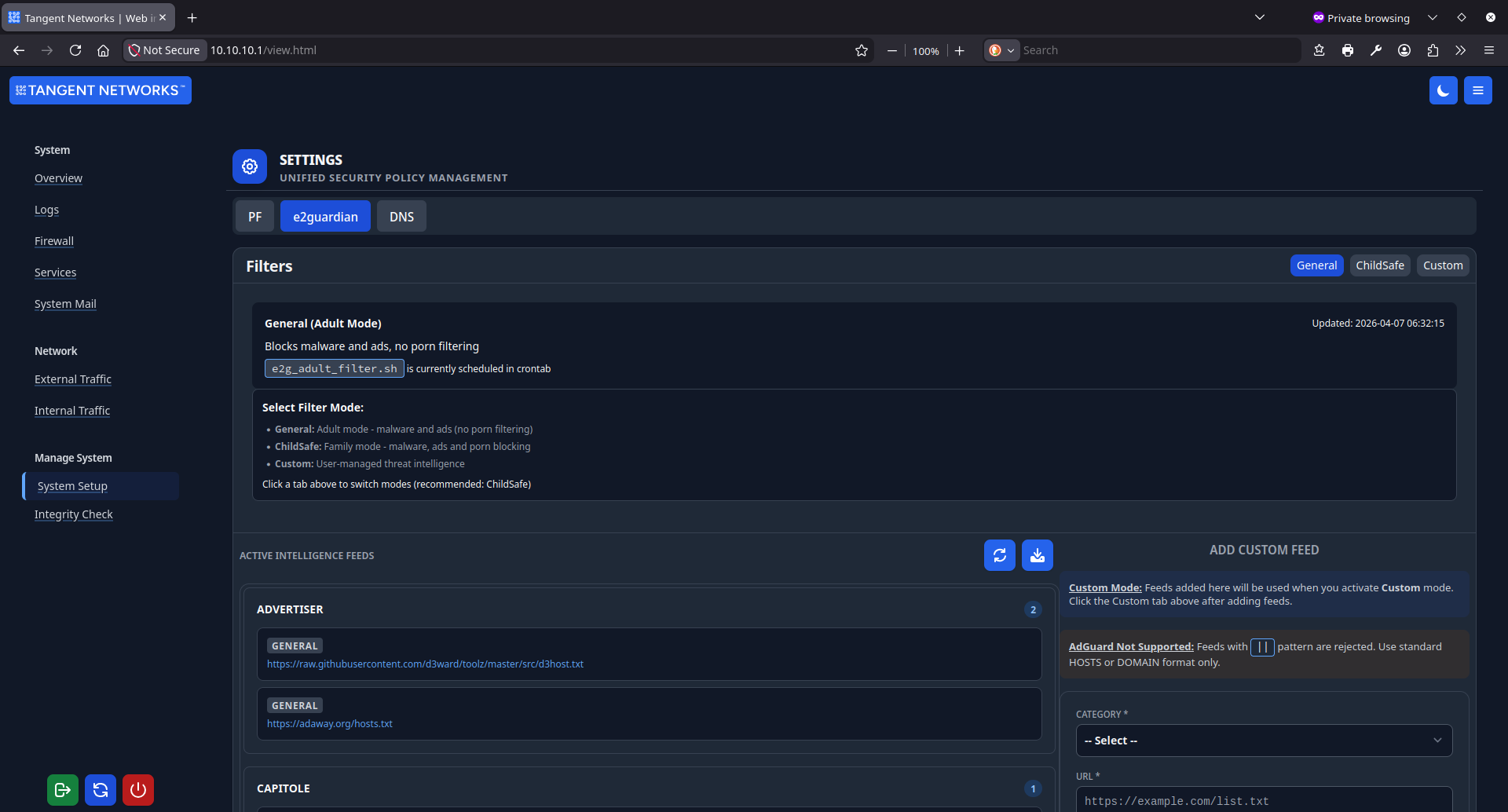The image size is (1508, 812).
Task: Select the General filter mode toggle
Action: pyautogui.click(x=1316, y=265)
